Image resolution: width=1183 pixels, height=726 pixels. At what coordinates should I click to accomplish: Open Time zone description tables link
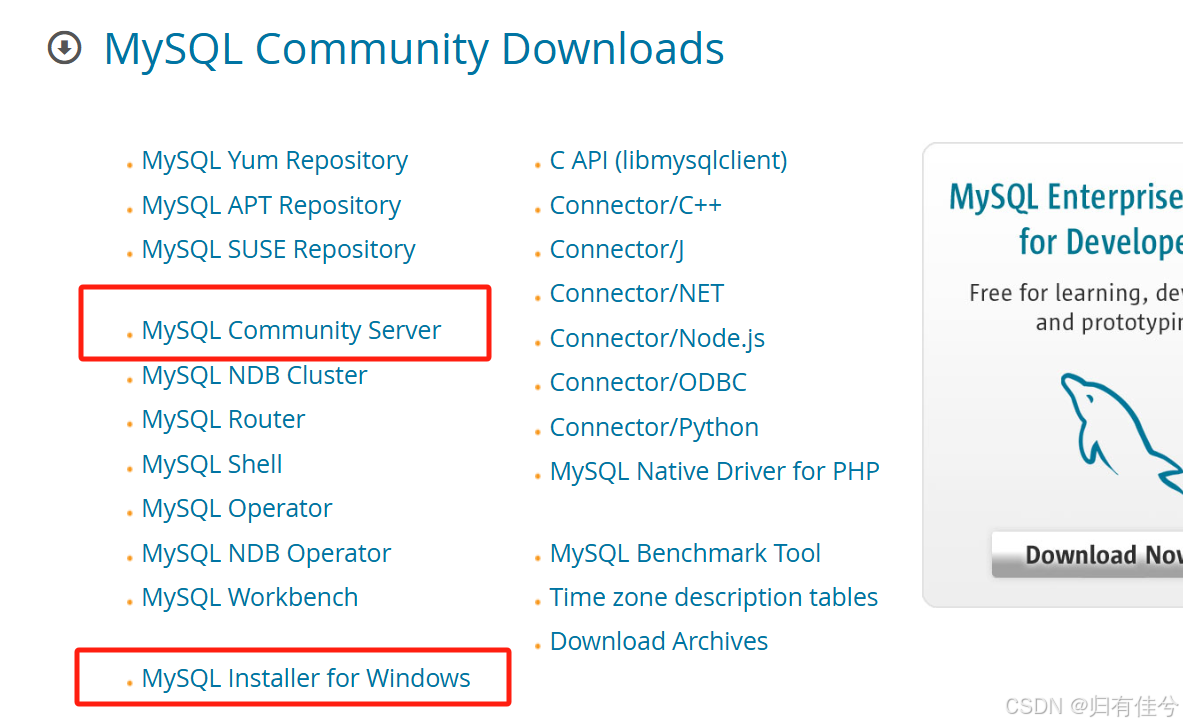[714, 598]
